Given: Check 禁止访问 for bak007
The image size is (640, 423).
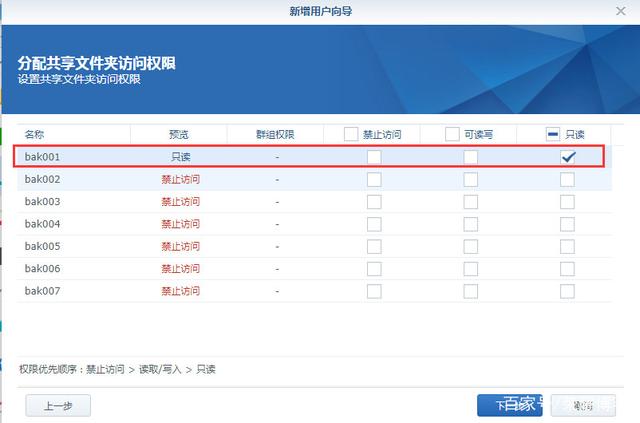Looking at the screenshot, I should pos(374,291).
